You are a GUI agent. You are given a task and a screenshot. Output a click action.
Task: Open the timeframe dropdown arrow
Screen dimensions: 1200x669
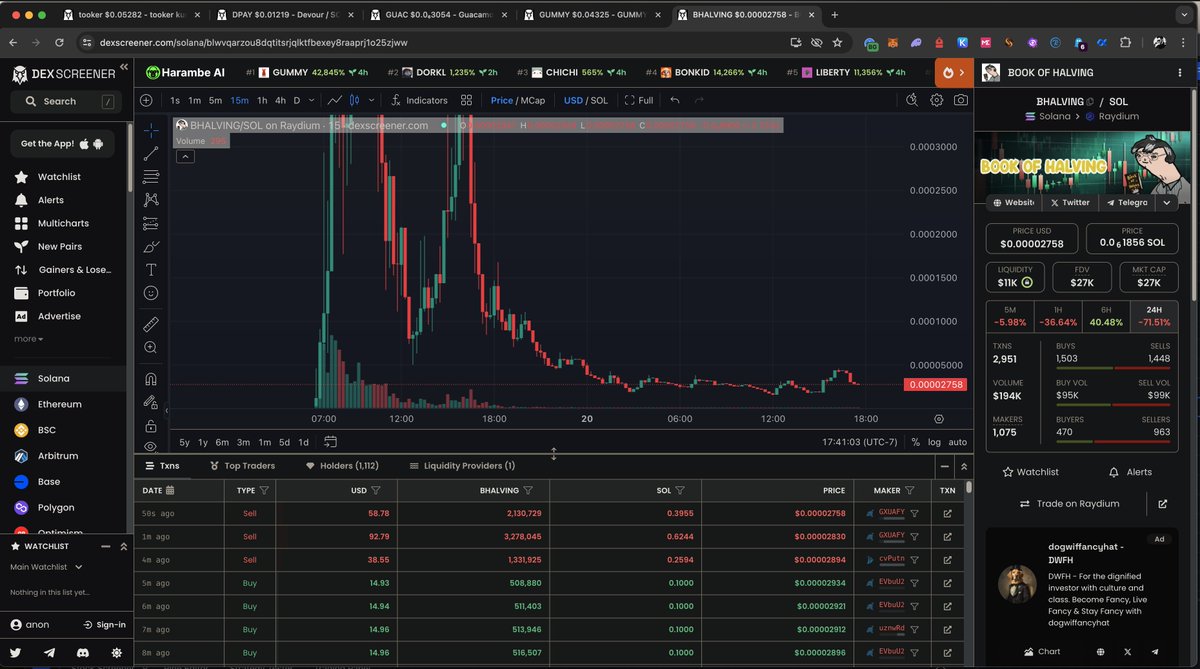pyautogui.click(x=312, y=100)
